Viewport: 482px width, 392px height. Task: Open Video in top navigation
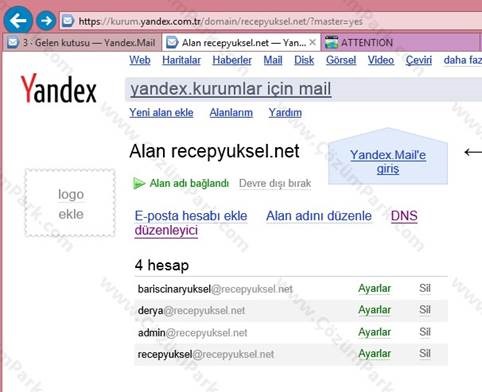[381, 60]
